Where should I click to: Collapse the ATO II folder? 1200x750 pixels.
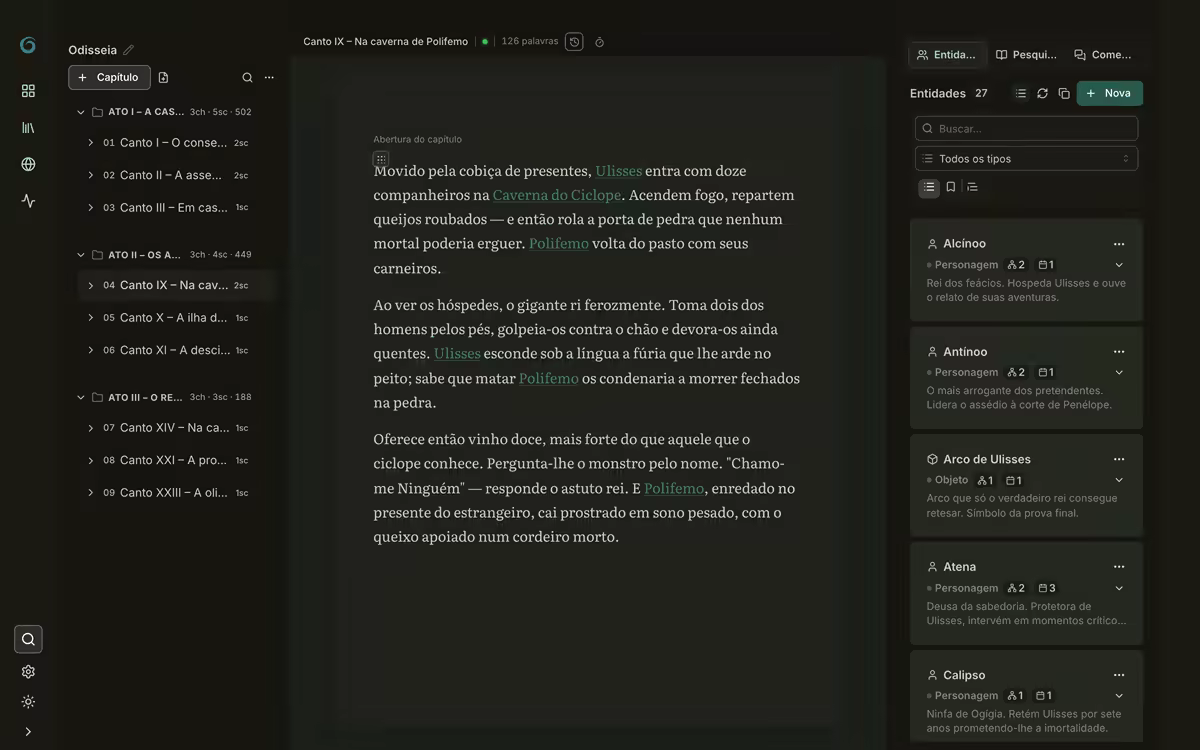tap(81, 255)
